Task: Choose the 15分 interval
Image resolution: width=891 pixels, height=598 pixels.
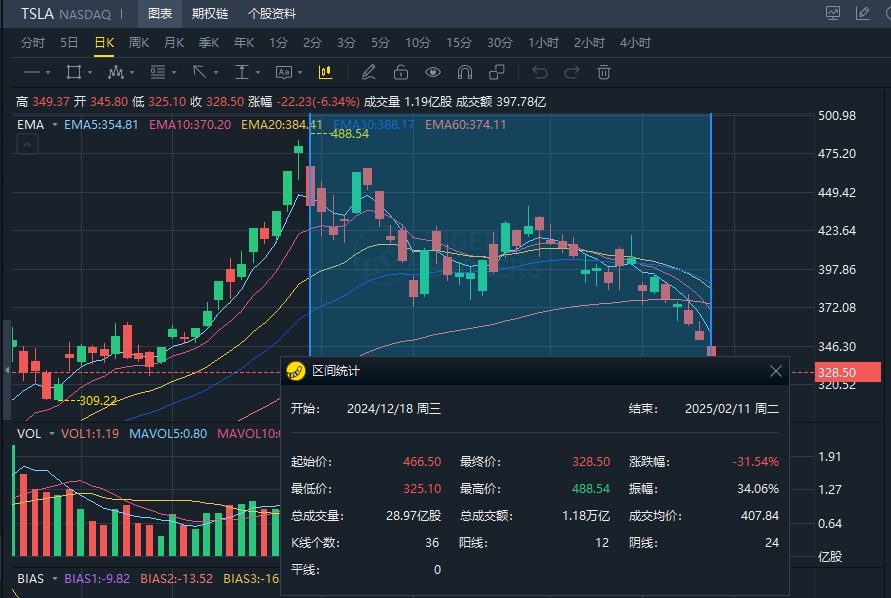Action: click(x=459, y=43)
